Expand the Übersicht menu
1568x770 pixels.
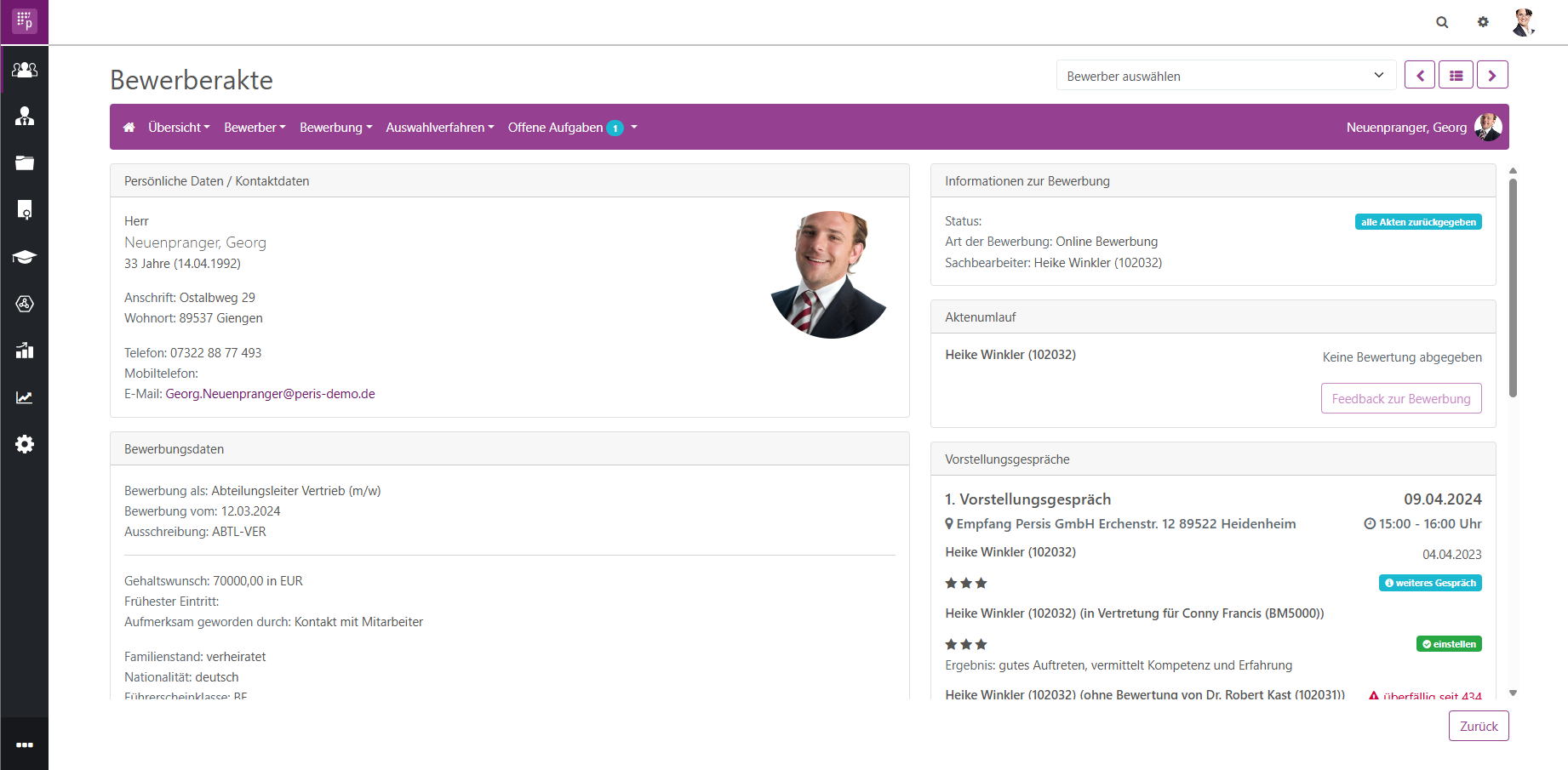tap(179, 128)
